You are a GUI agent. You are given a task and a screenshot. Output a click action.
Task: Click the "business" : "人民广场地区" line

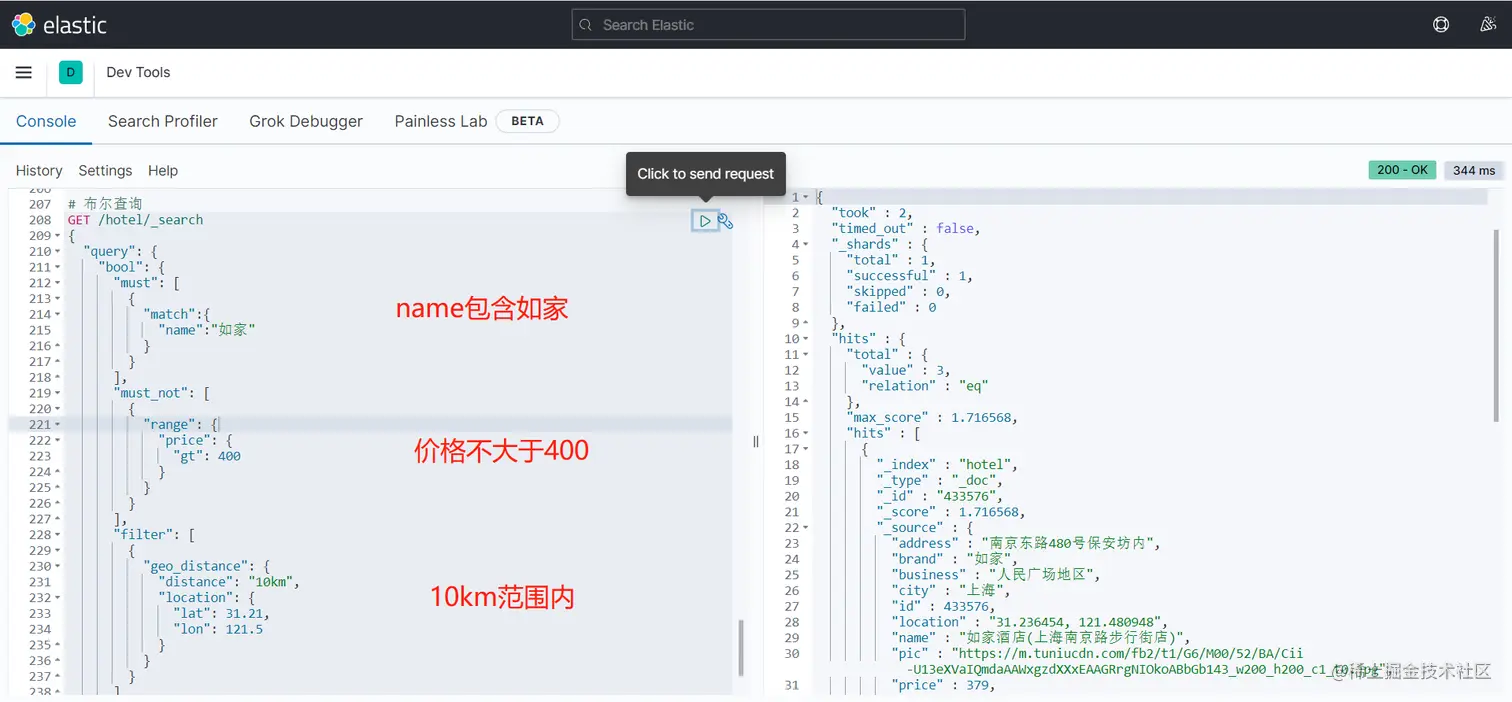pyautogui.click(x=996, y=575)
